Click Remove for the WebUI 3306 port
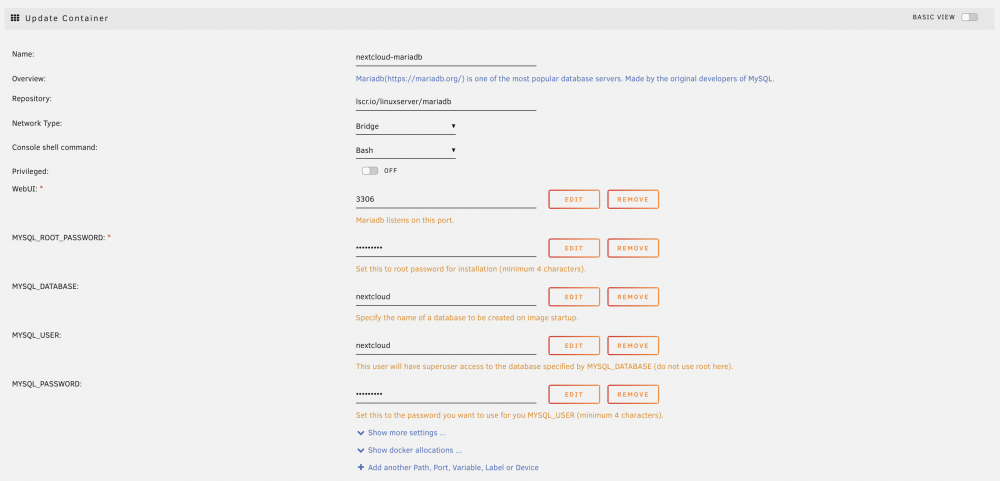The image size is (1000, 481). [633, 199]
